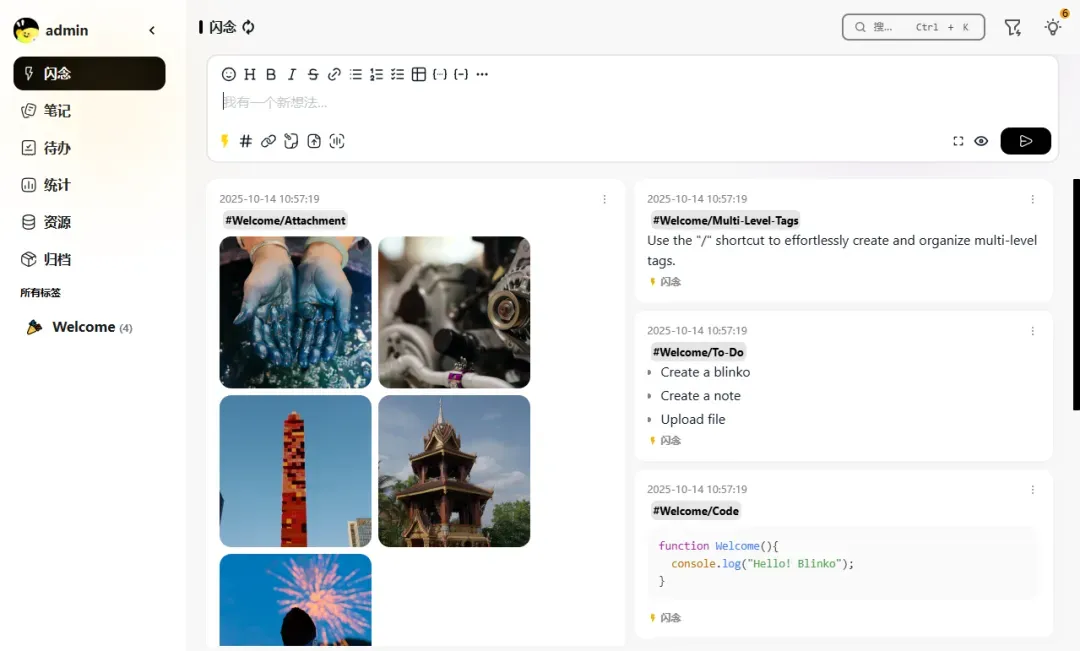Image resolution: width=1080 pixels, height=651 pixels.
Task: Click the #Welcome/Code tag label
Action: [x=696, y=511]
